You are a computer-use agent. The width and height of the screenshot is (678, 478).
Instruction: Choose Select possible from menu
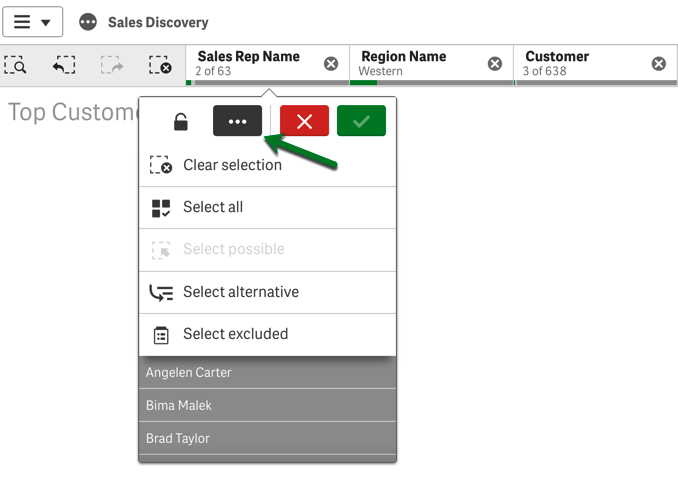tap(267, 250)
